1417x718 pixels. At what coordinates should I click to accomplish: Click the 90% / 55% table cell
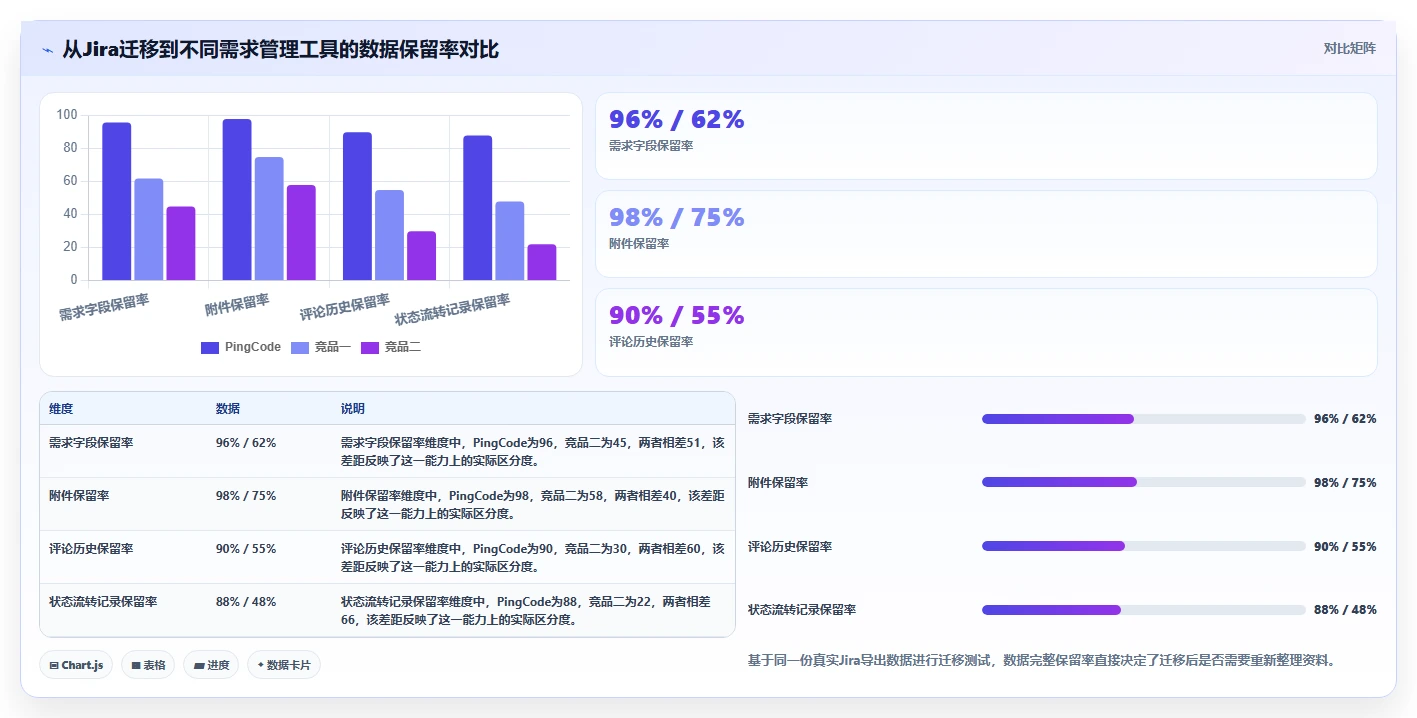[246, 548]
